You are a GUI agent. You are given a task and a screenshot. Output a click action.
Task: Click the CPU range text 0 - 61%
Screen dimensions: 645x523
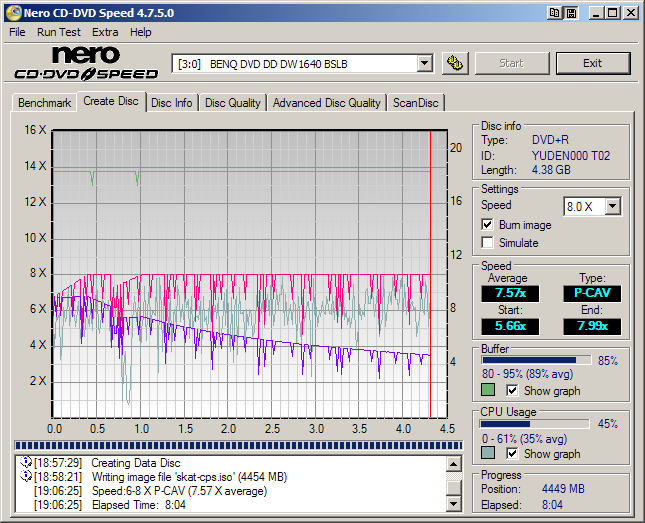(524, 439)
